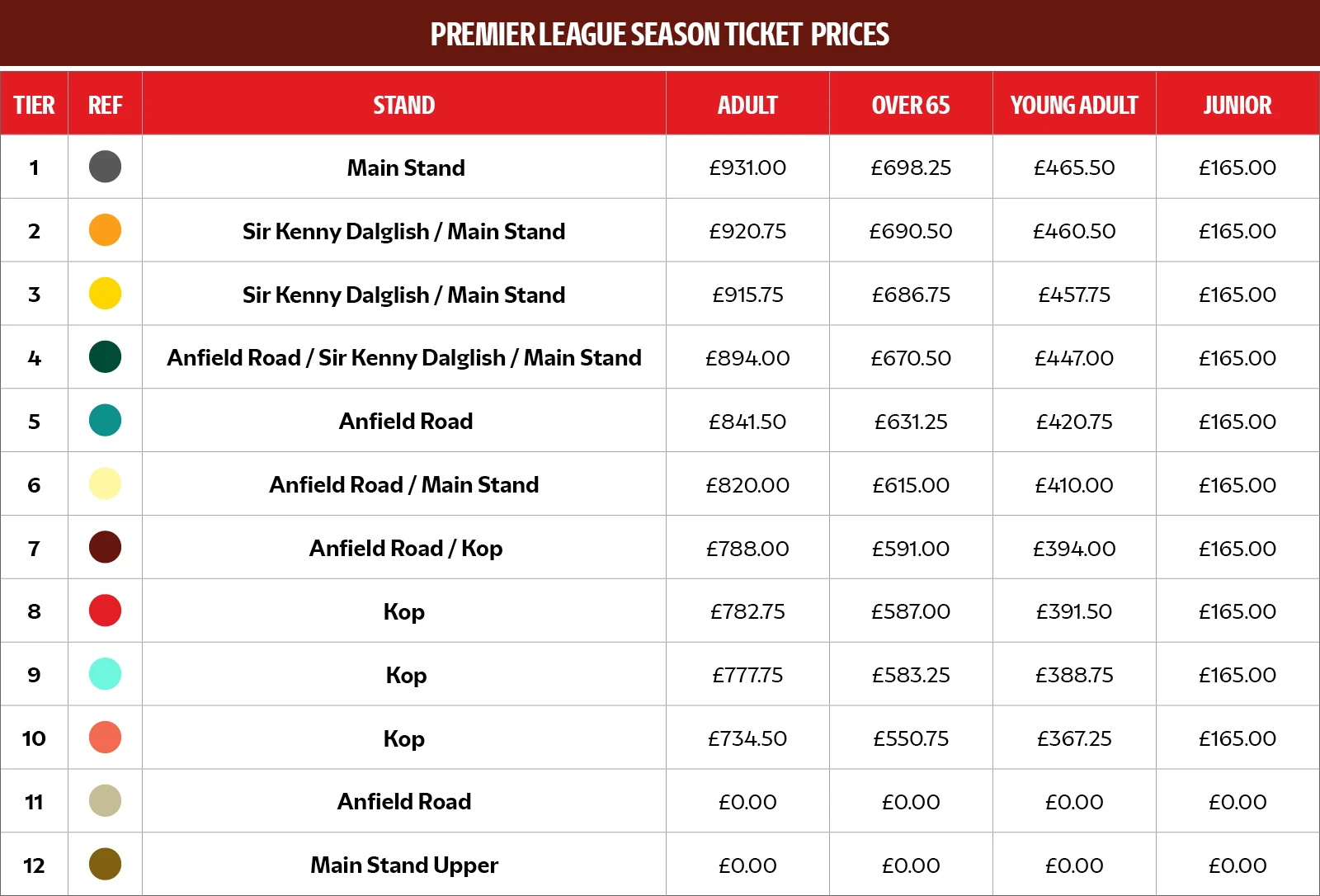
Task: Select the maroon Tier 7 colour dot
Action: [x=105, y=547]
